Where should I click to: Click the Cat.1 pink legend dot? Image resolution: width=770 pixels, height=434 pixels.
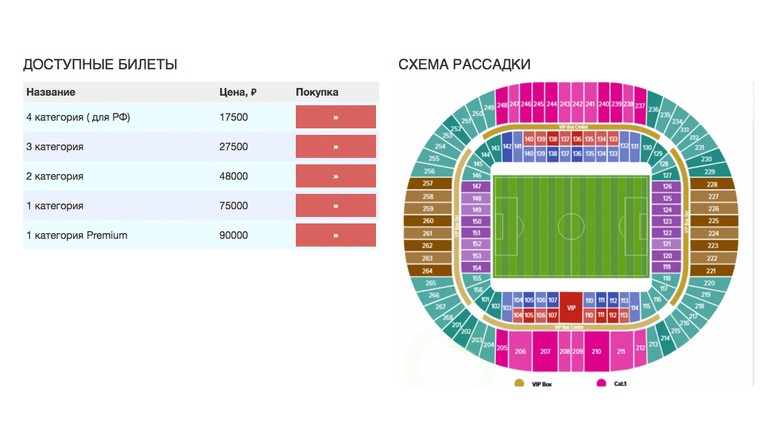click(601, 383)
